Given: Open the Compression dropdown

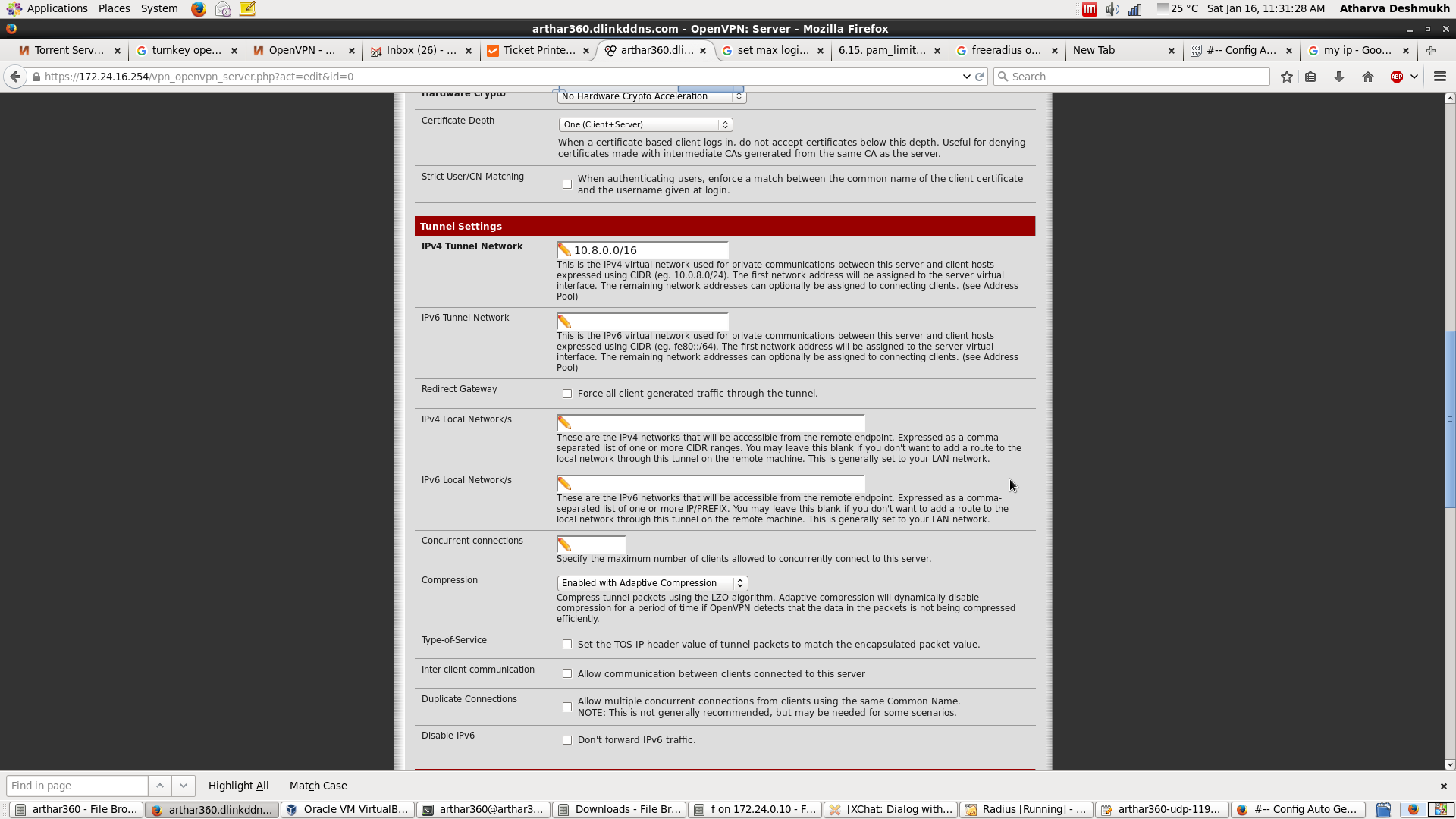Looking at the screenshot, I should coord(652,583).
